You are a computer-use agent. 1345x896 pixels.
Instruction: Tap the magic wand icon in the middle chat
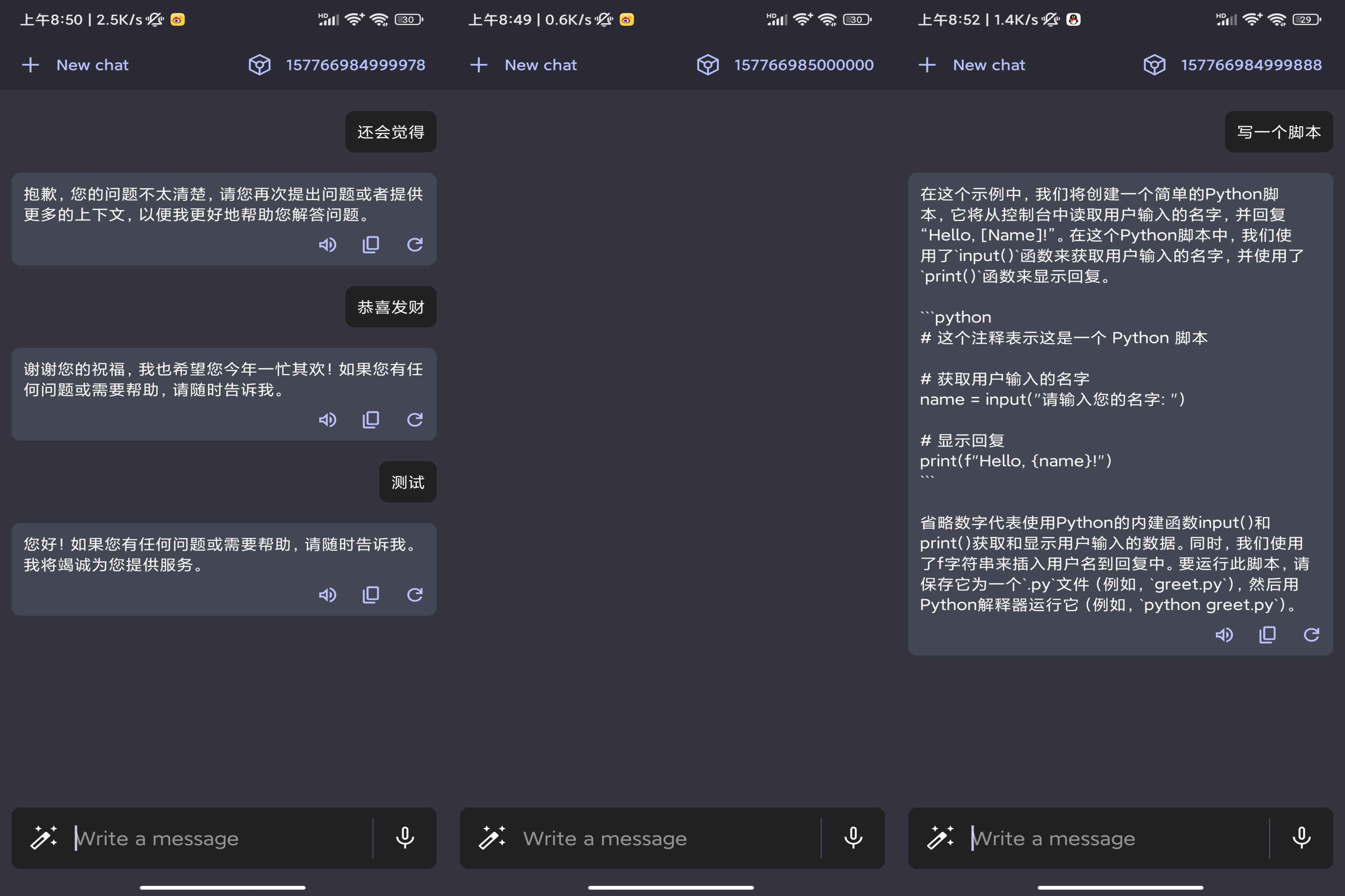(492, 838)
